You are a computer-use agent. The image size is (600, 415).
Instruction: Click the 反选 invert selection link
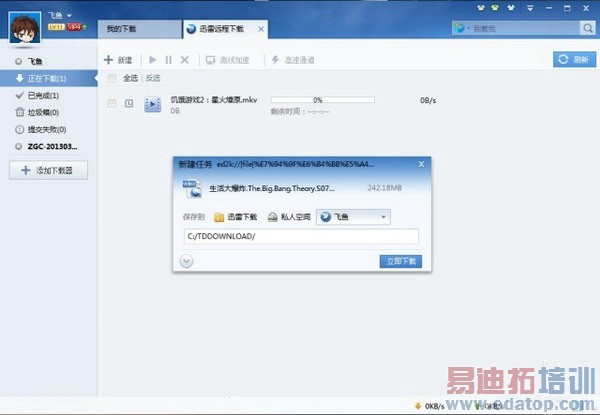153,78
